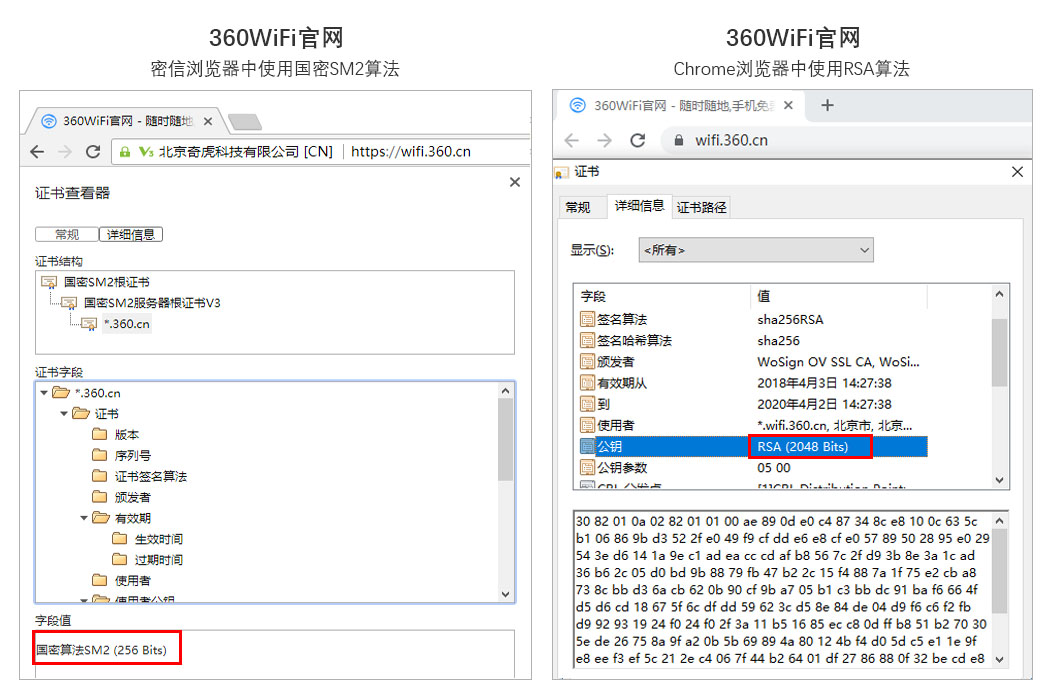Click hex dump scrollbar up arrow
The image size is (1050, 700).
pyautogui.click(x=999, y=520)
